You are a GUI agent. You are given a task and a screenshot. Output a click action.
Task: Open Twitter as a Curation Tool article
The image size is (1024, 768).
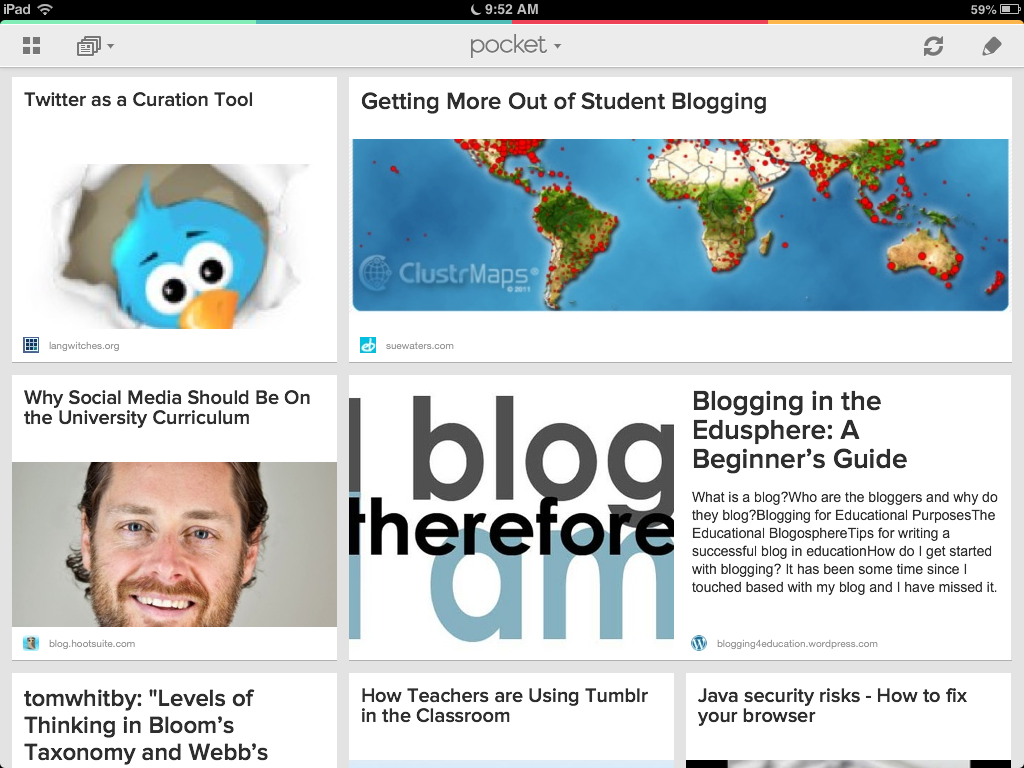pos(138,100)
